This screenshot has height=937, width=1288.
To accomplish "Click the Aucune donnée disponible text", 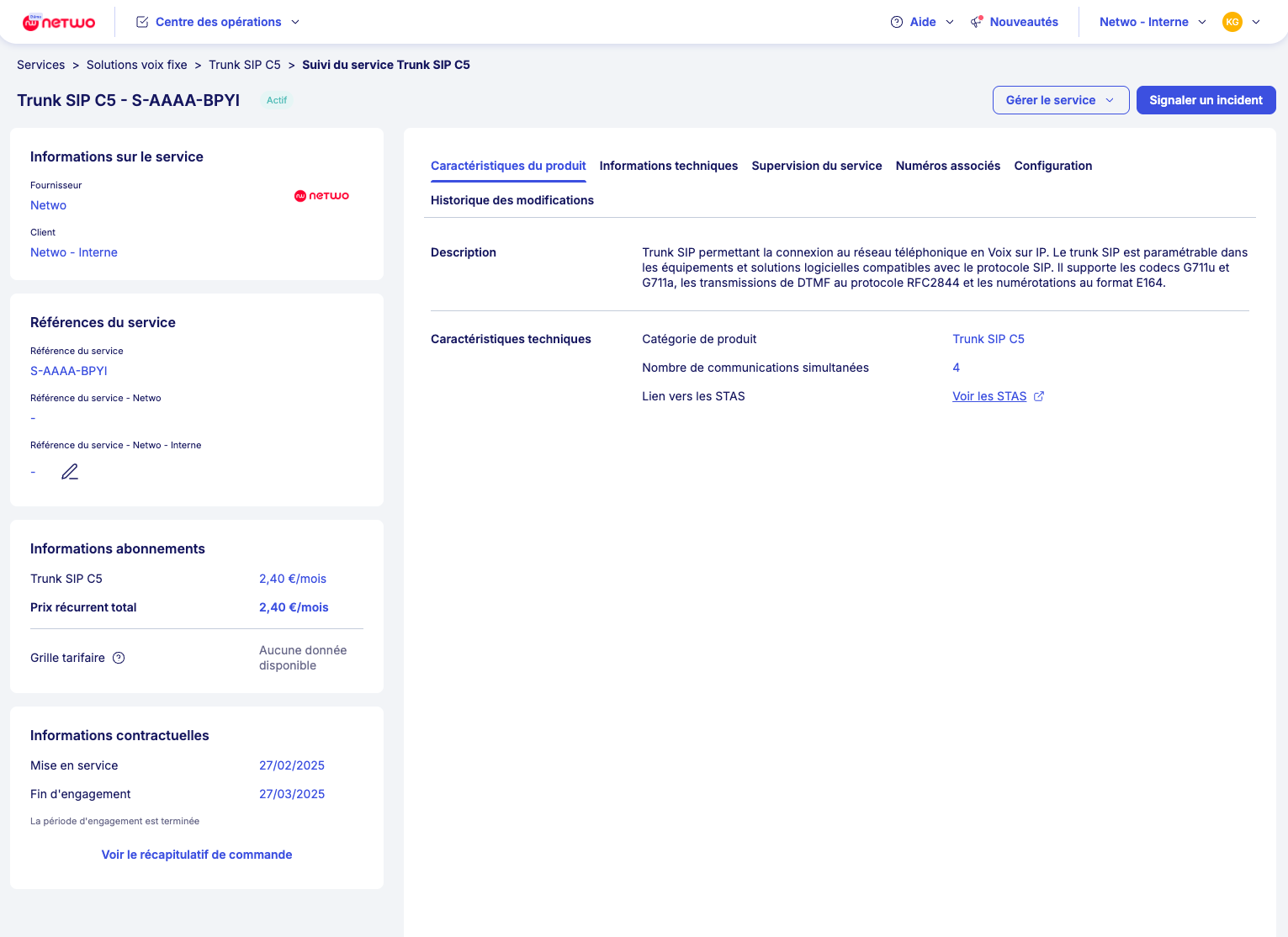I will click(x=303, y=658).
